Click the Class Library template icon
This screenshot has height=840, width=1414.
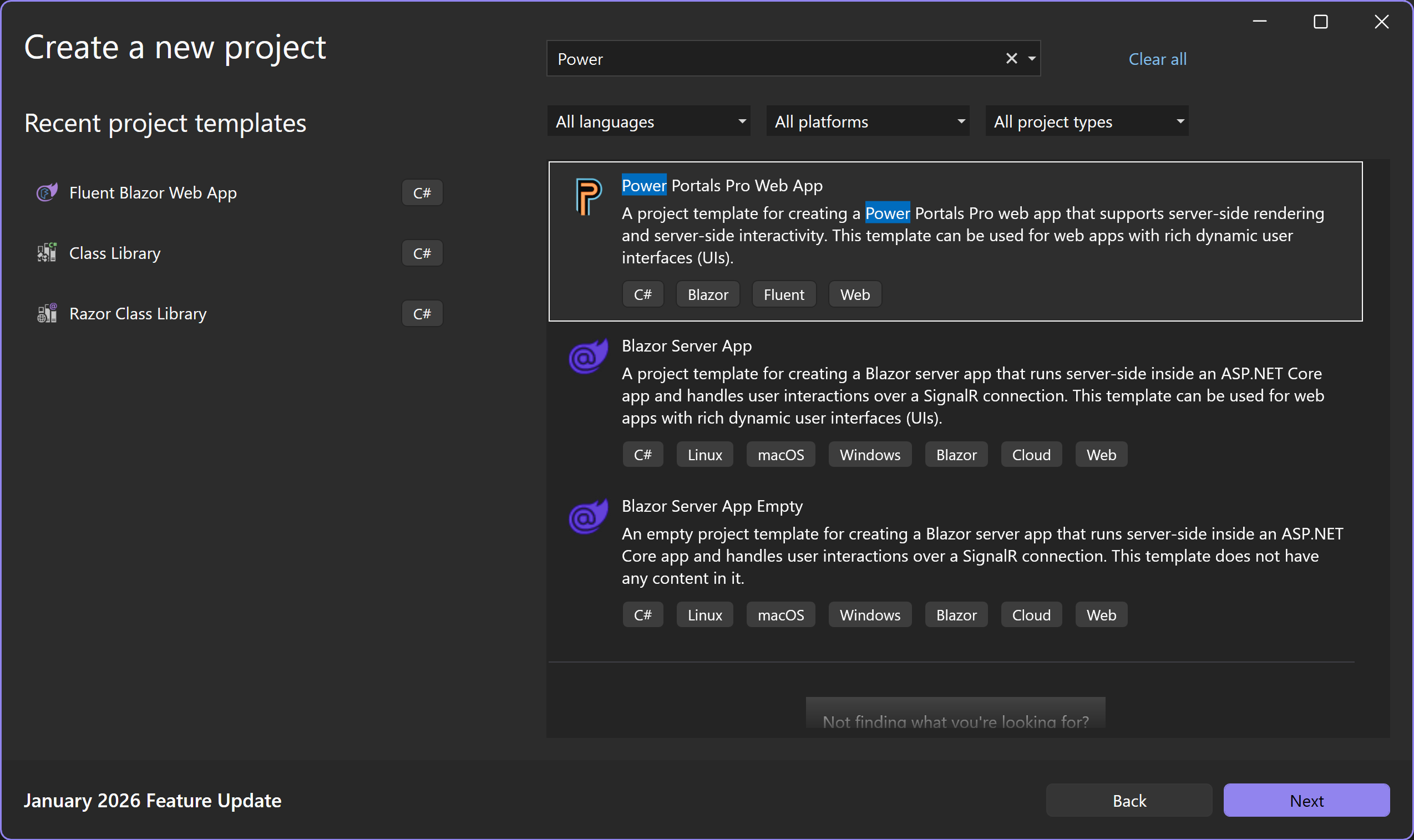tap(47, 252)
